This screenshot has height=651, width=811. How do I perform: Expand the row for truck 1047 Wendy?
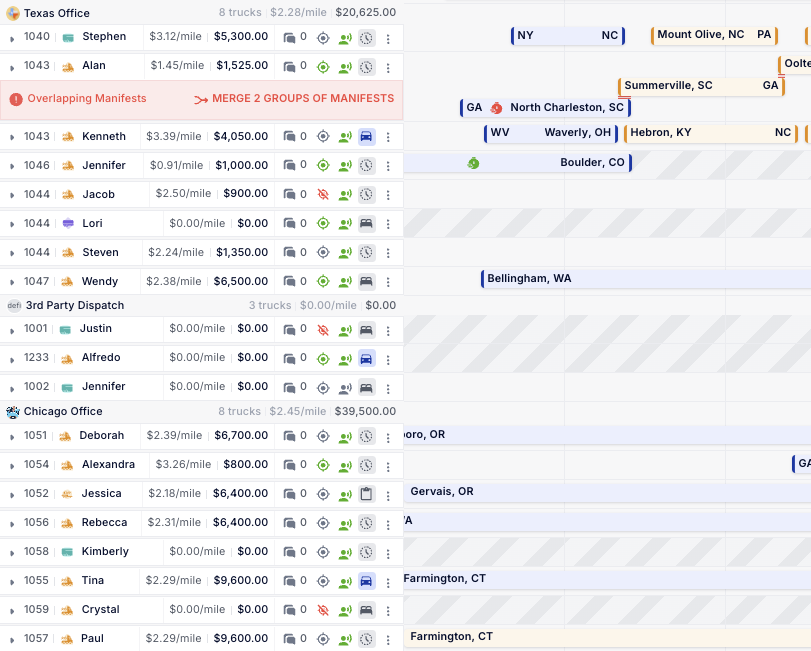click(12, 283)
